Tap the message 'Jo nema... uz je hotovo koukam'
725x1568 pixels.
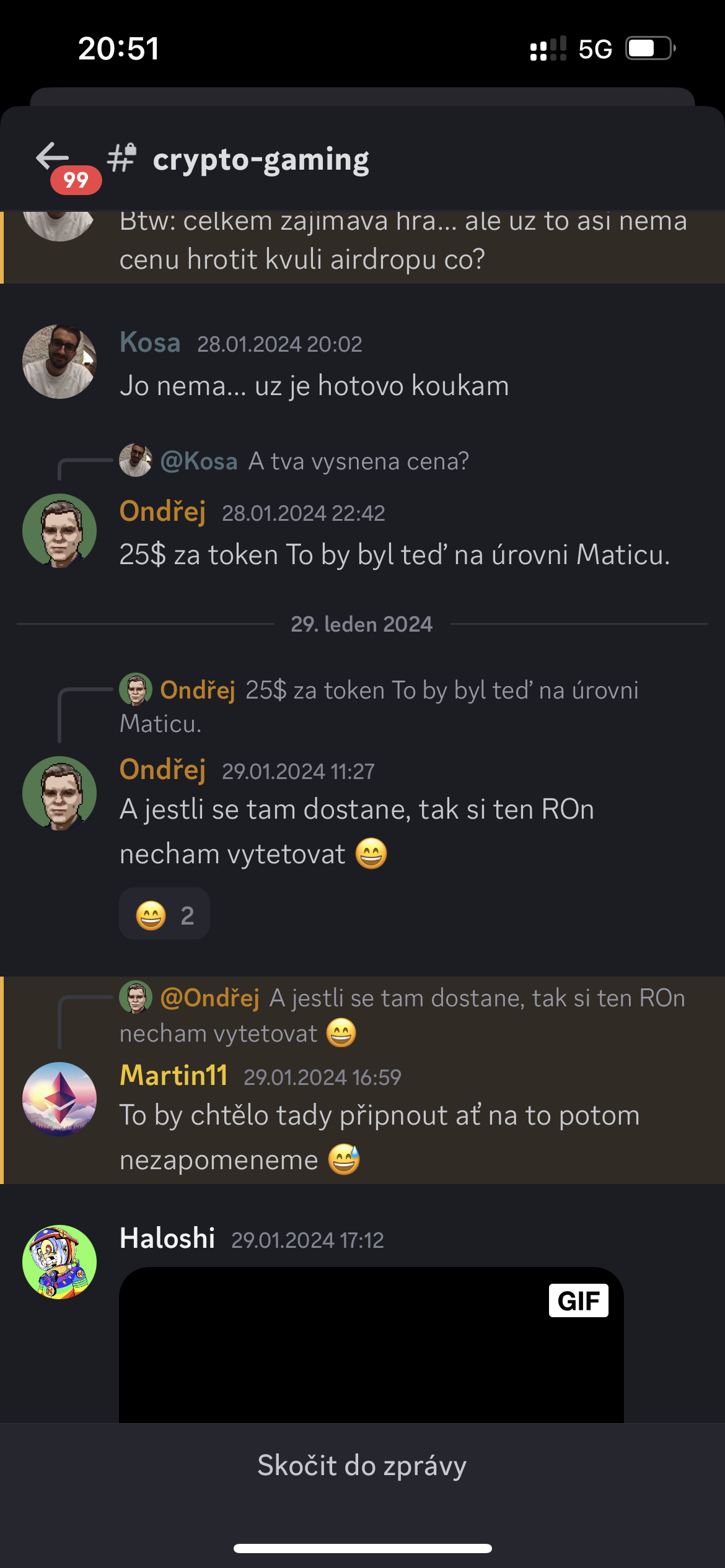314,386
